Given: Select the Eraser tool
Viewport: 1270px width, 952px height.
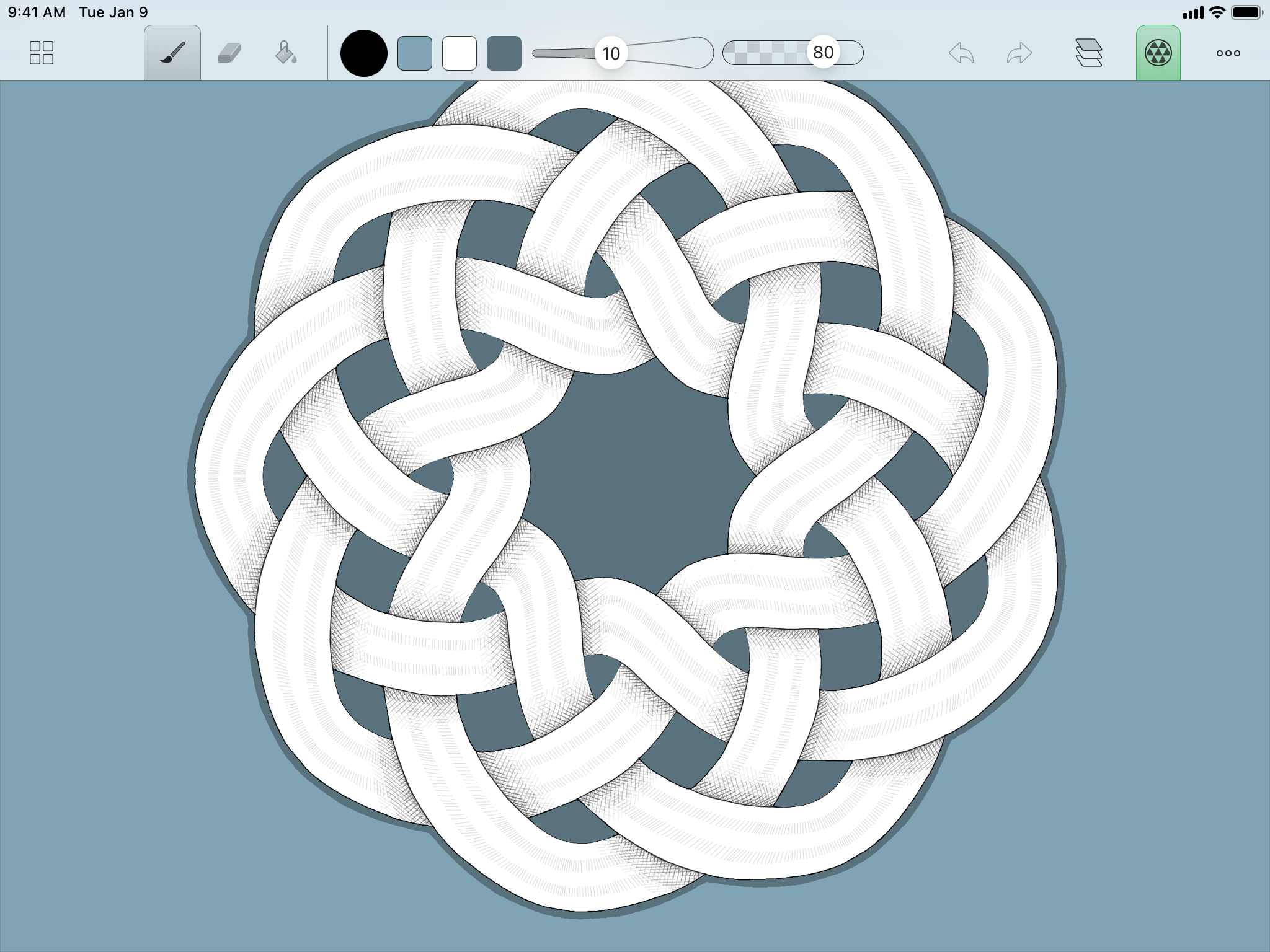Looking at the screenshot, I should [x=229, y=53].
